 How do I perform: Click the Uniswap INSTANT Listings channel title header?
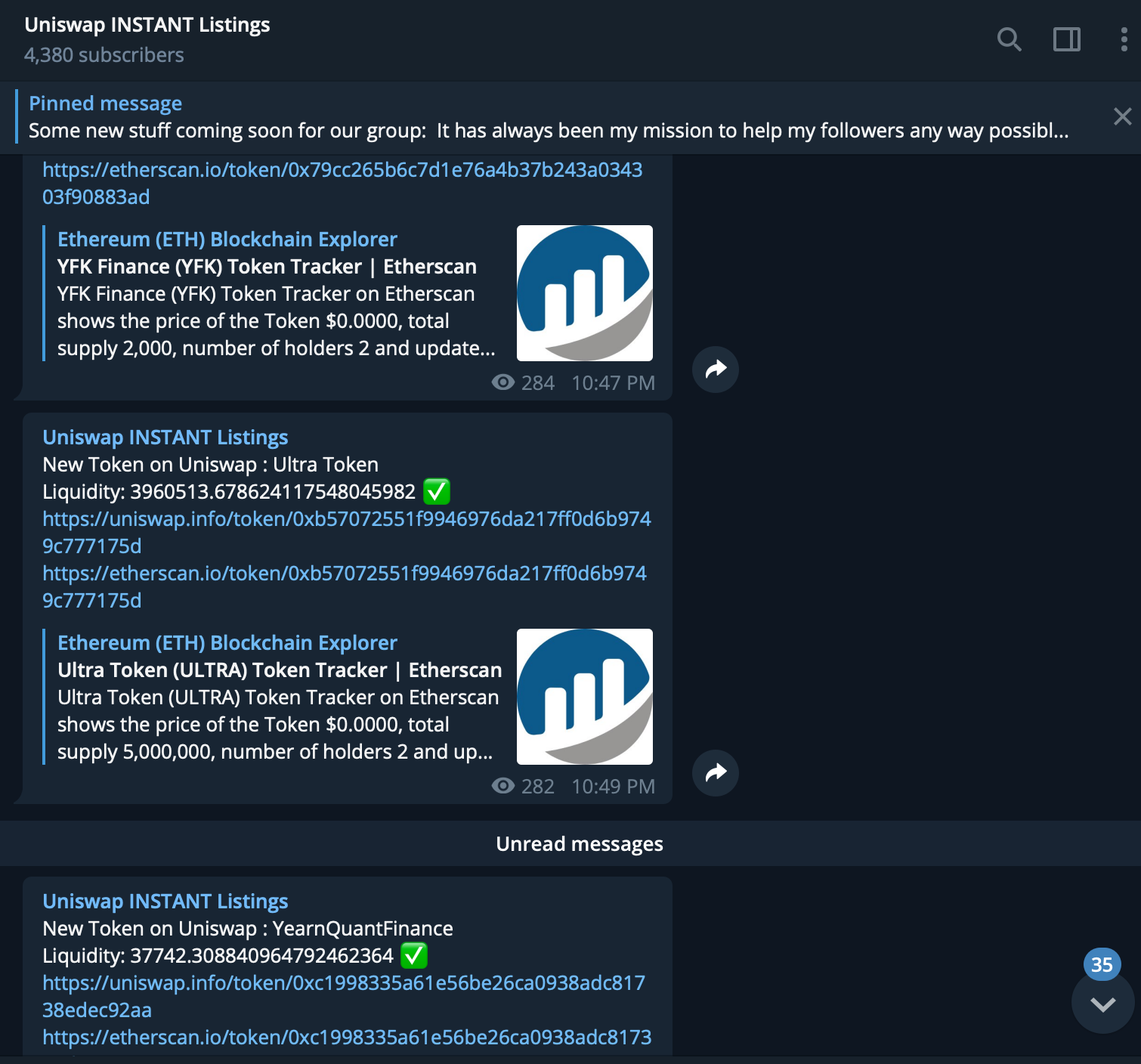pyautogui.click(x=147, y=25)
